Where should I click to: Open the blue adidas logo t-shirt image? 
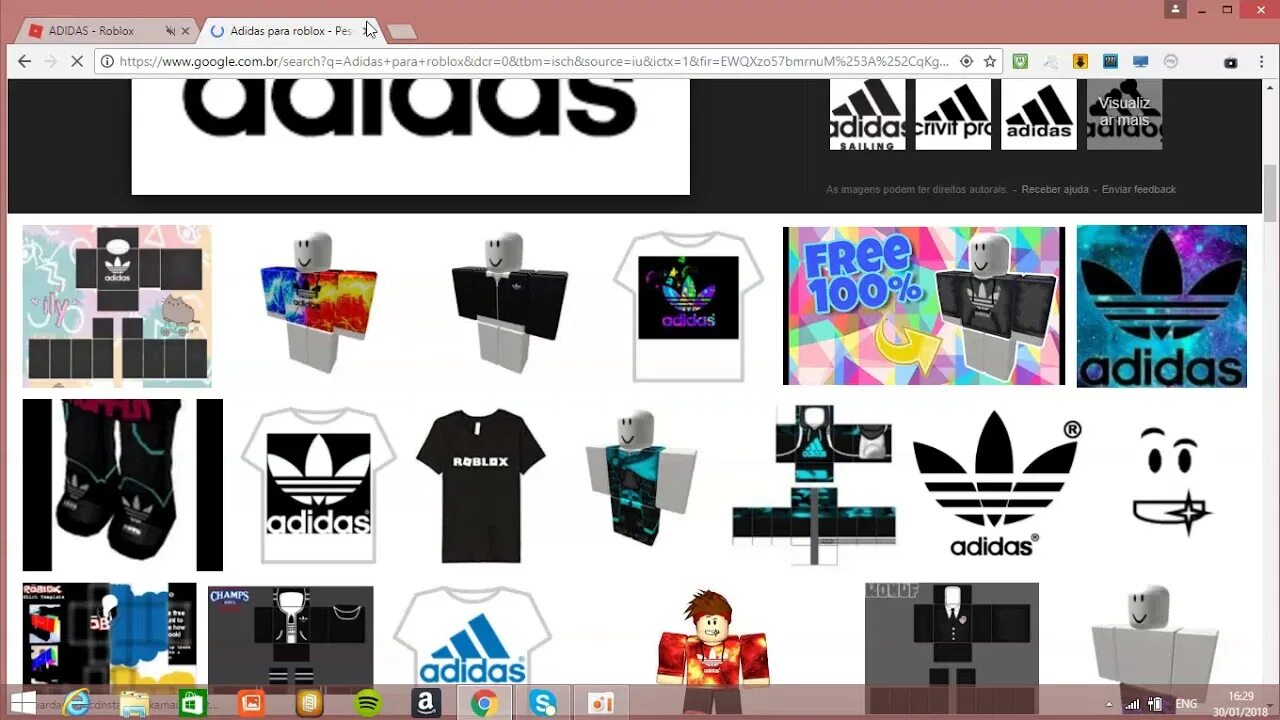coord(472,637)
